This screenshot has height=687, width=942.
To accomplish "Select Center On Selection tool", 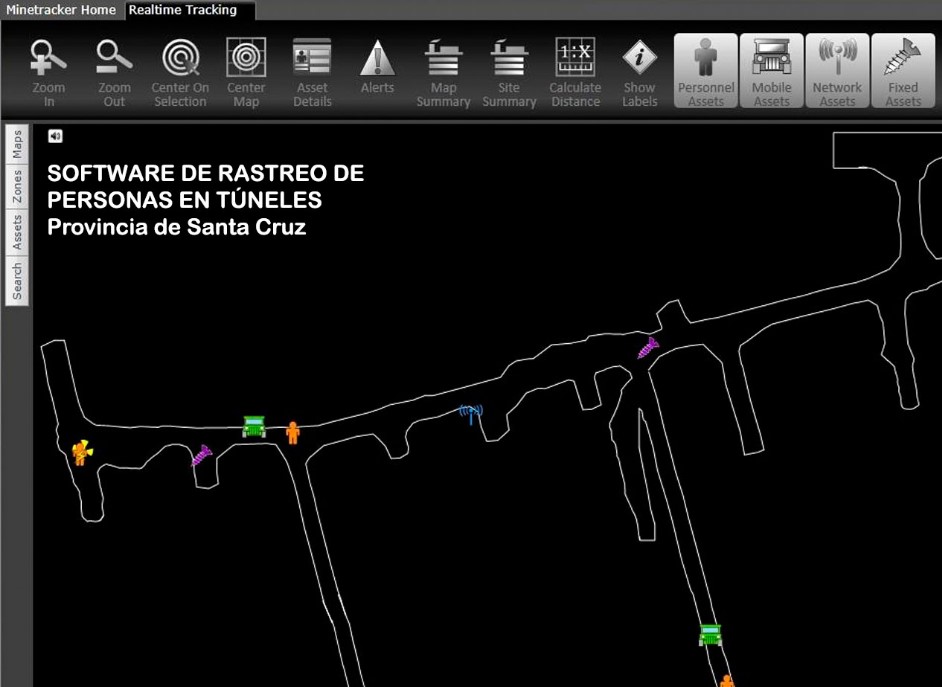I will point(180,73).
